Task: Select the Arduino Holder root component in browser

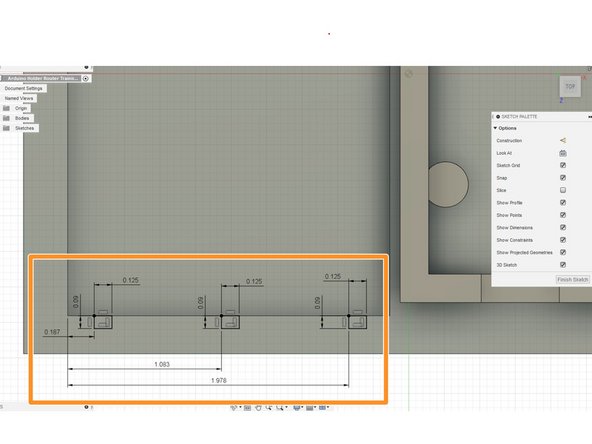Action: point(43,79)
